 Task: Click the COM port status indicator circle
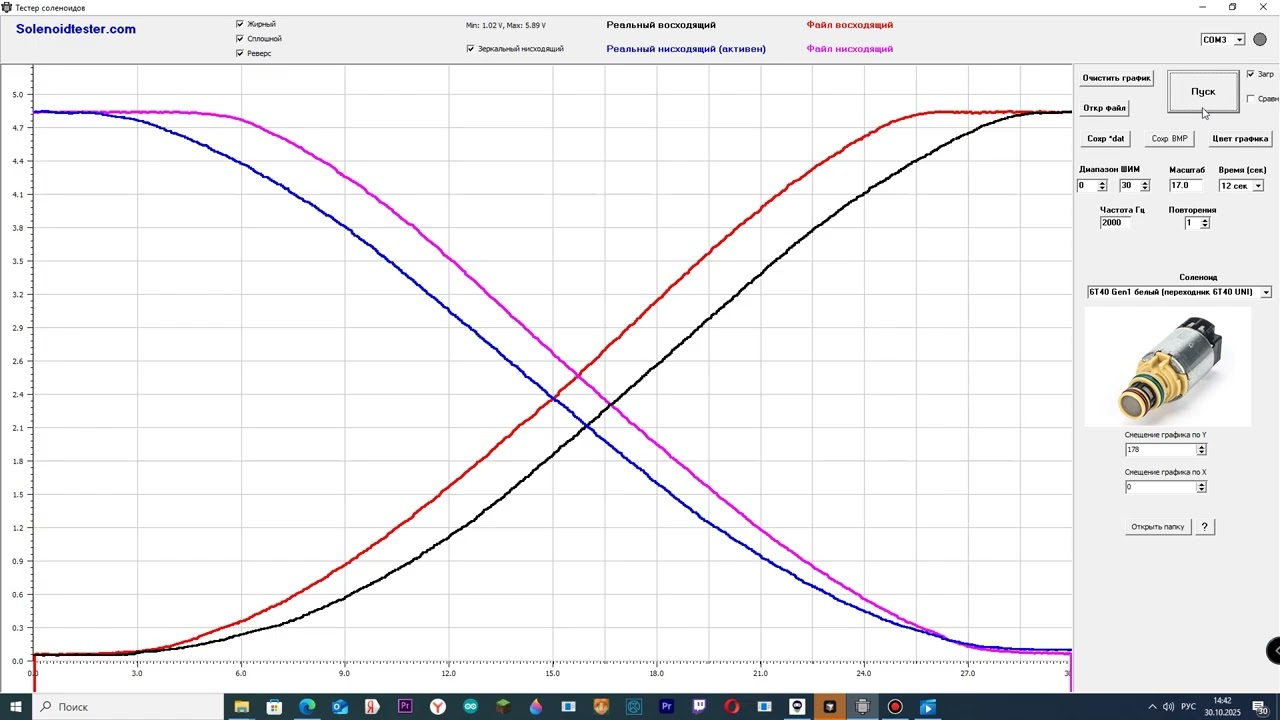1260,40
